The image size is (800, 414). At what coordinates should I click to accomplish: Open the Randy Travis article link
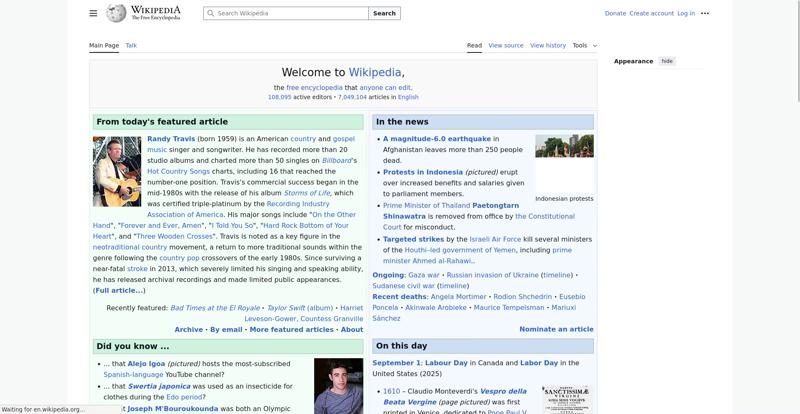[x=171, y=139]
